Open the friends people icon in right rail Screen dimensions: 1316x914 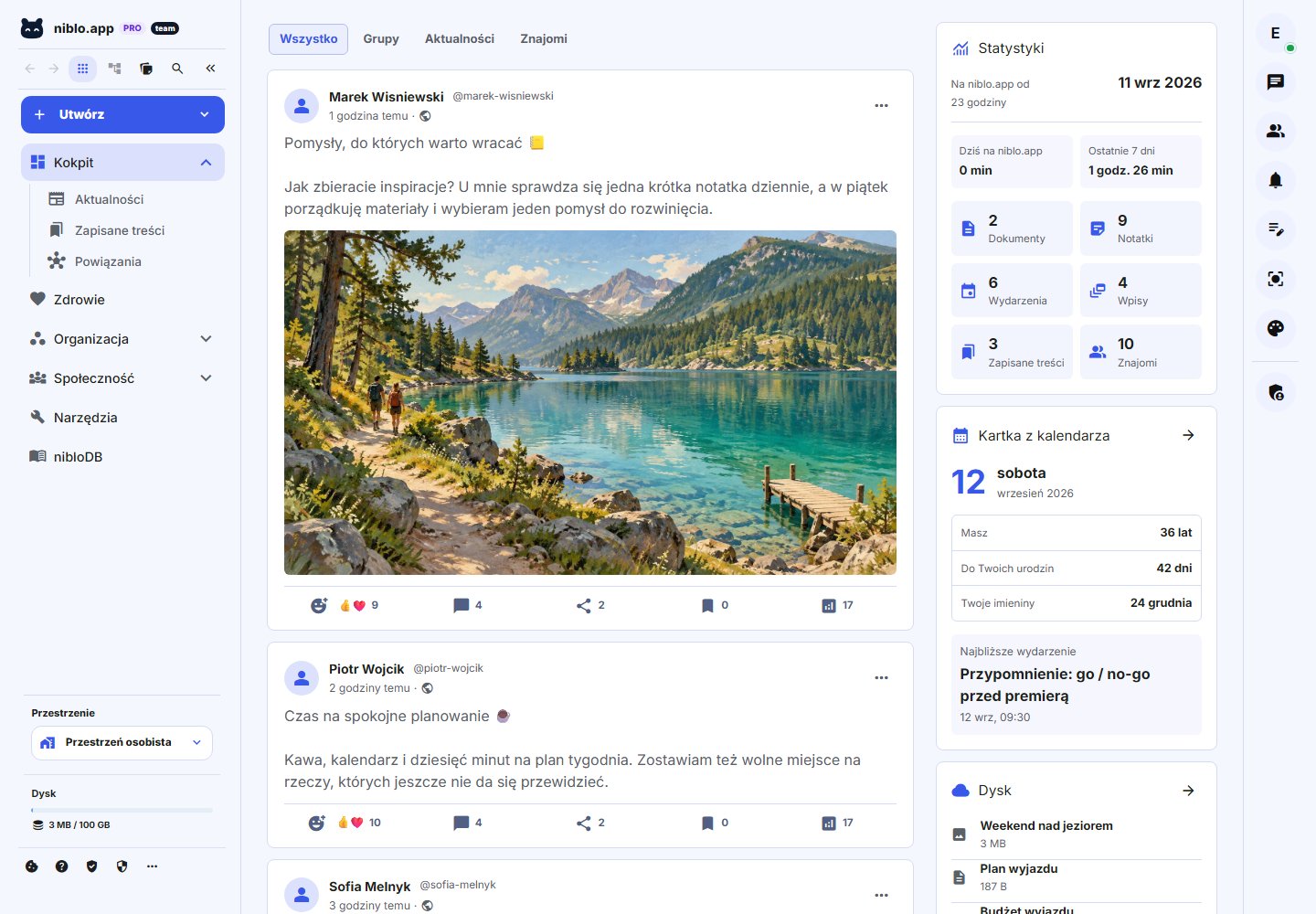point(1276,131)
